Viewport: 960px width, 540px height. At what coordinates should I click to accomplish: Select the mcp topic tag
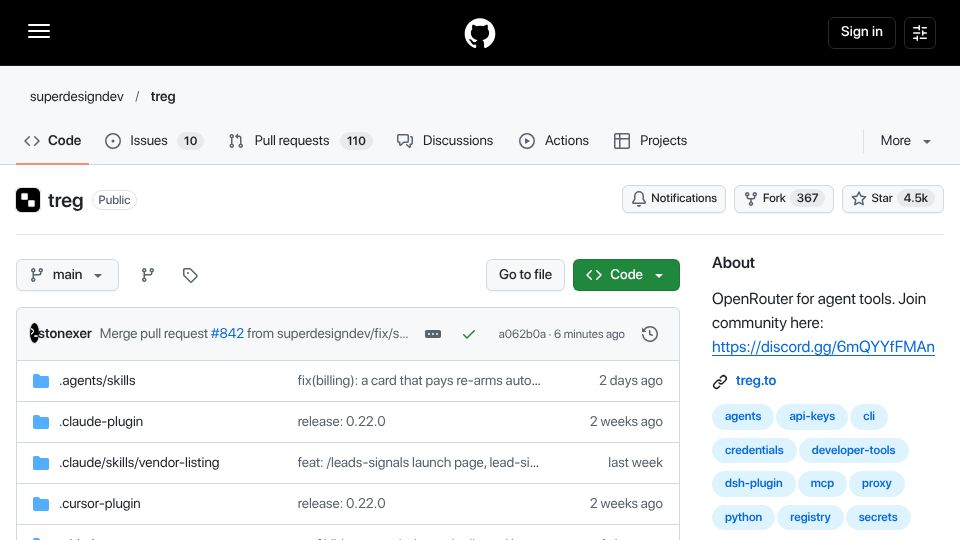tap(822, 483)
